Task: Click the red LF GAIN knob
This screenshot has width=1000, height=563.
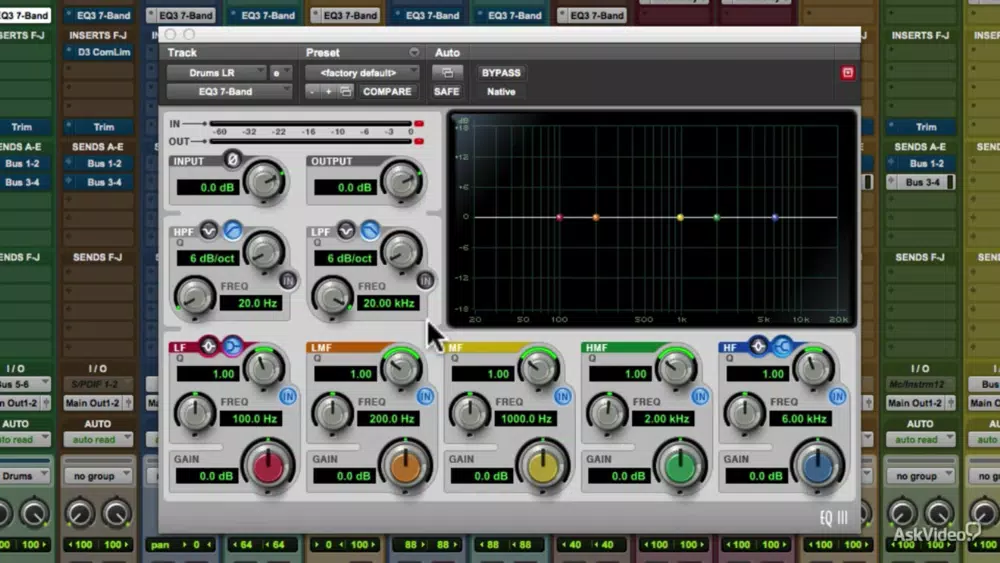Action: 268,467
